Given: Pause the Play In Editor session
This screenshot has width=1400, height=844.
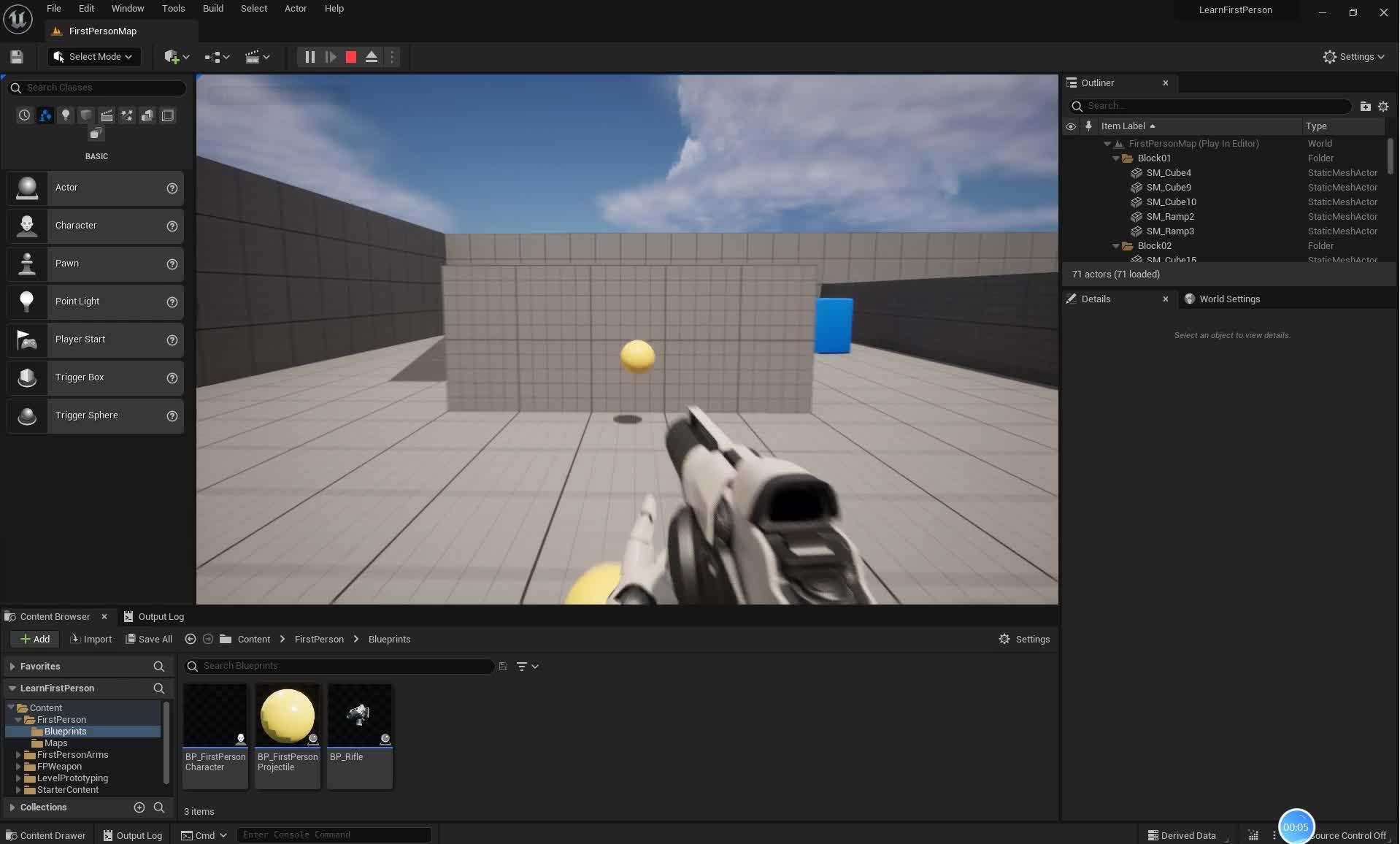Looking at the screenshot, I should (x=309, y=56).
